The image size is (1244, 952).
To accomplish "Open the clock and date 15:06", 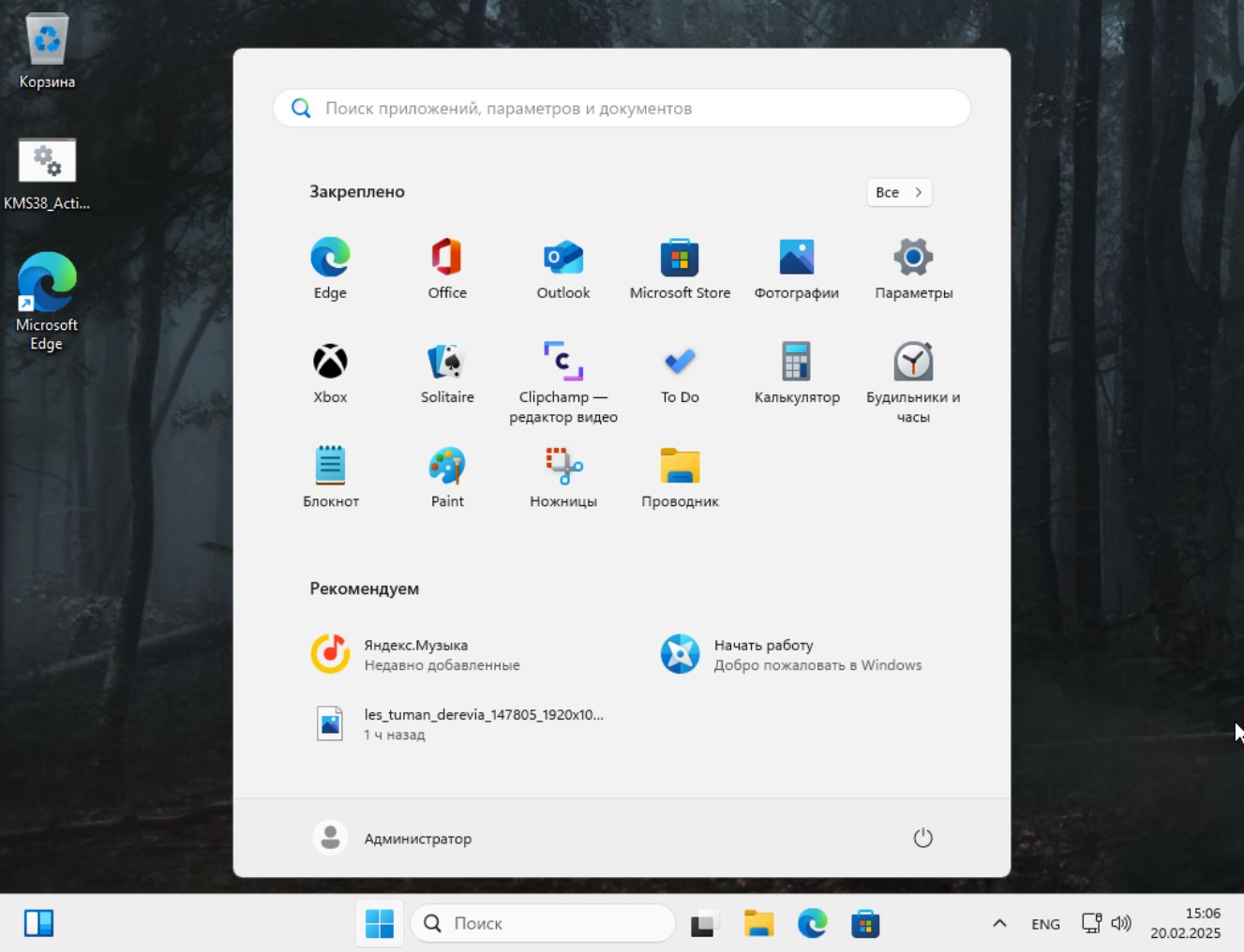I will point(1186,923).
